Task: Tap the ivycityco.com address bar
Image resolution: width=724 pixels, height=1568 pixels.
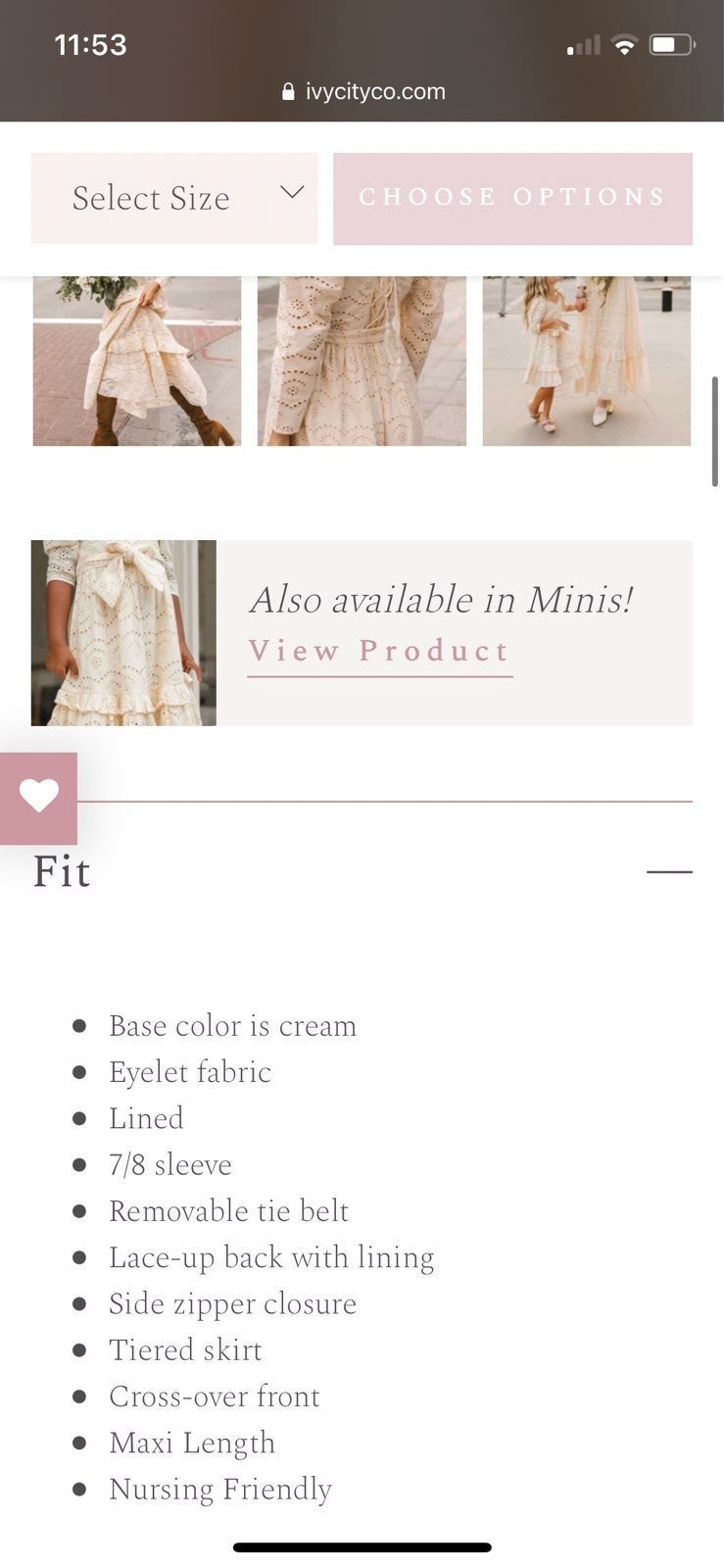Action: pos(362,91)
